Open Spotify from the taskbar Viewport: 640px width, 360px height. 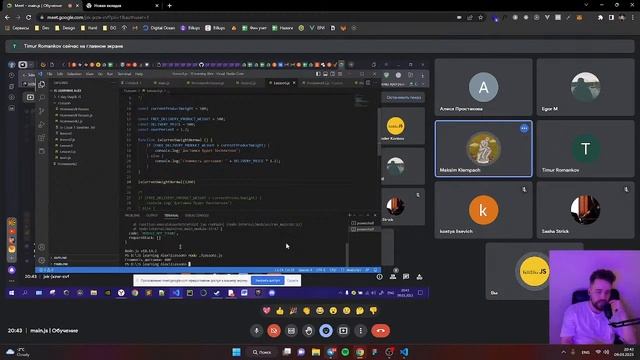(345, 352)
